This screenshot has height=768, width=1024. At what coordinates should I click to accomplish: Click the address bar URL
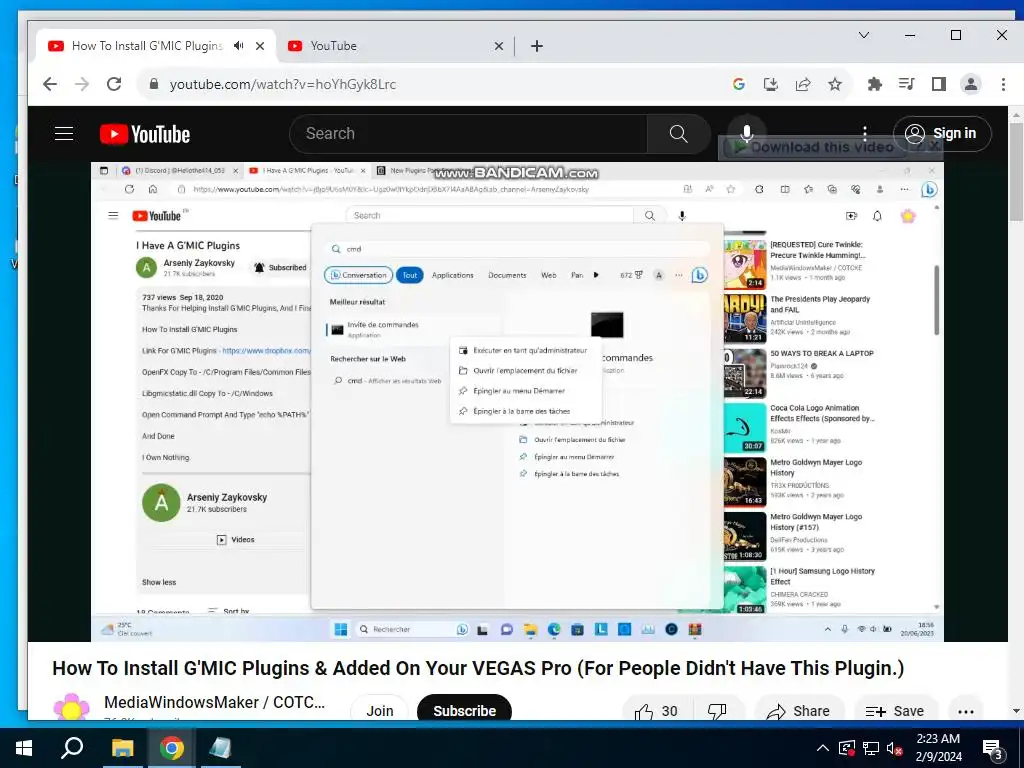click(283, 84)
